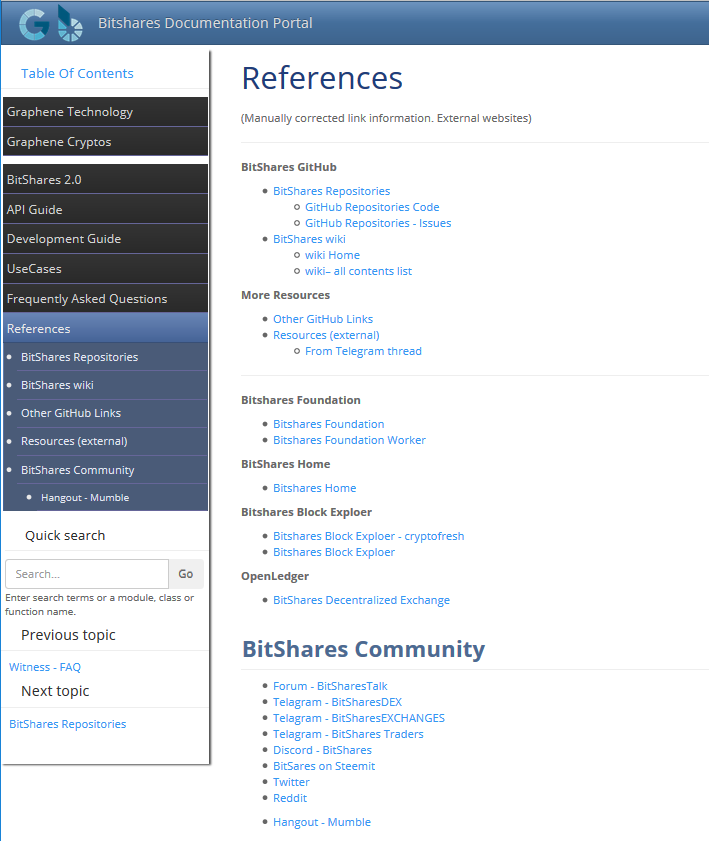The height and width of the screenshot is (841, 709).
Task: Click the Previous topic label text
Action: click(68, 635)
